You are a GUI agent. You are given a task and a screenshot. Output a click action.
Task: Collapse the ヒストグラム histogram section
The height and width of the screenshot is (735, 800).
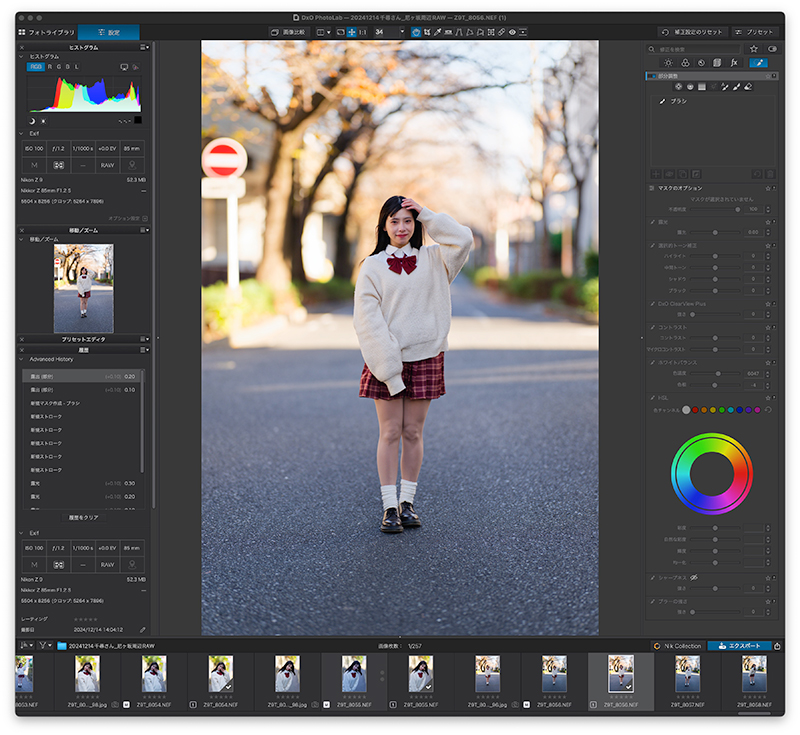click(x=21, y=57)
